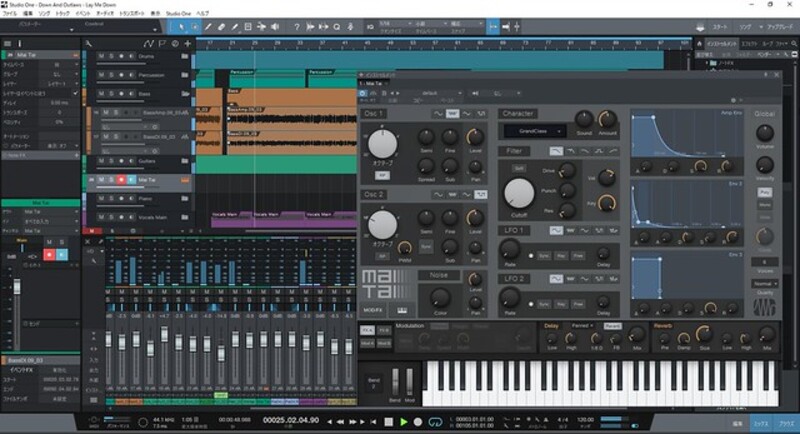Toggle the Noise section on
Viewport: 800px width, 434px height.
[439, 275]
